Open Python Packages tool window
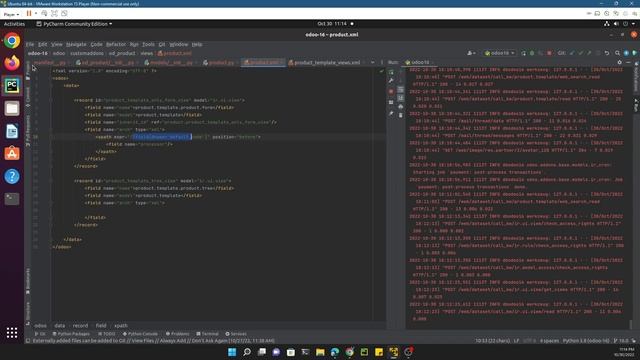 pyautogui.click(x=71, y=334)
